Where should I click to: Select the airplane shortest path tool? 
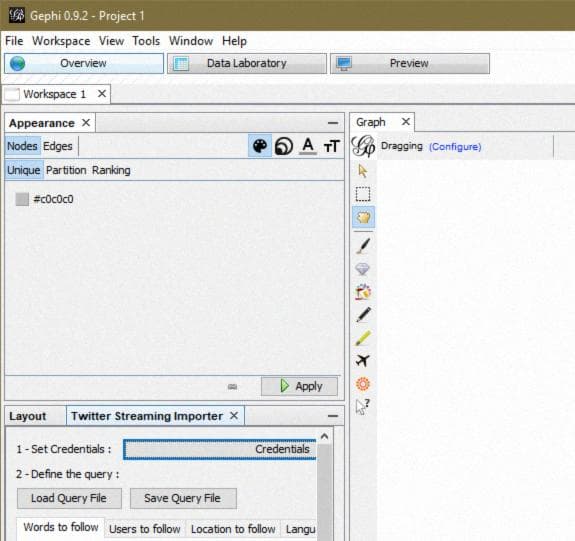(363, 361)
